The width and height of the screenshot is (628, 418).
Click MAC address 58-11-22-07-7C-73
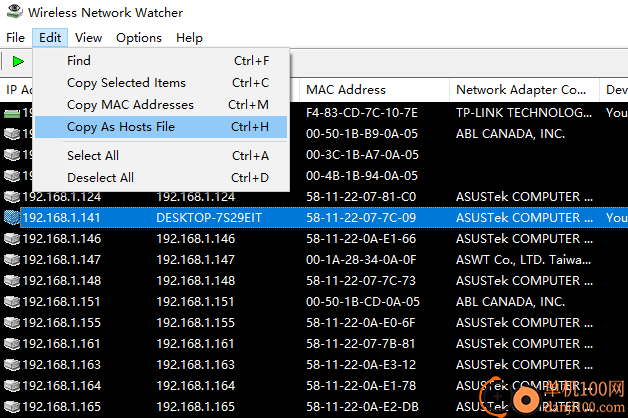(x=361, y=281)
